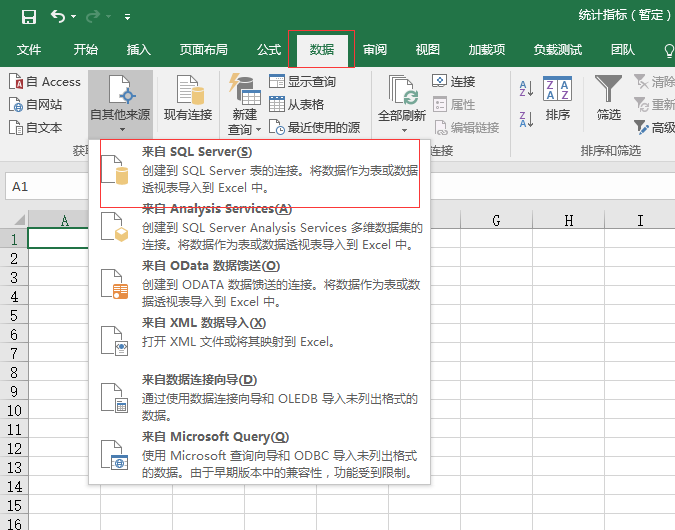Switch to the 视图 ribbon tab
Screen dimensions: 675x530
click(427, 50)
